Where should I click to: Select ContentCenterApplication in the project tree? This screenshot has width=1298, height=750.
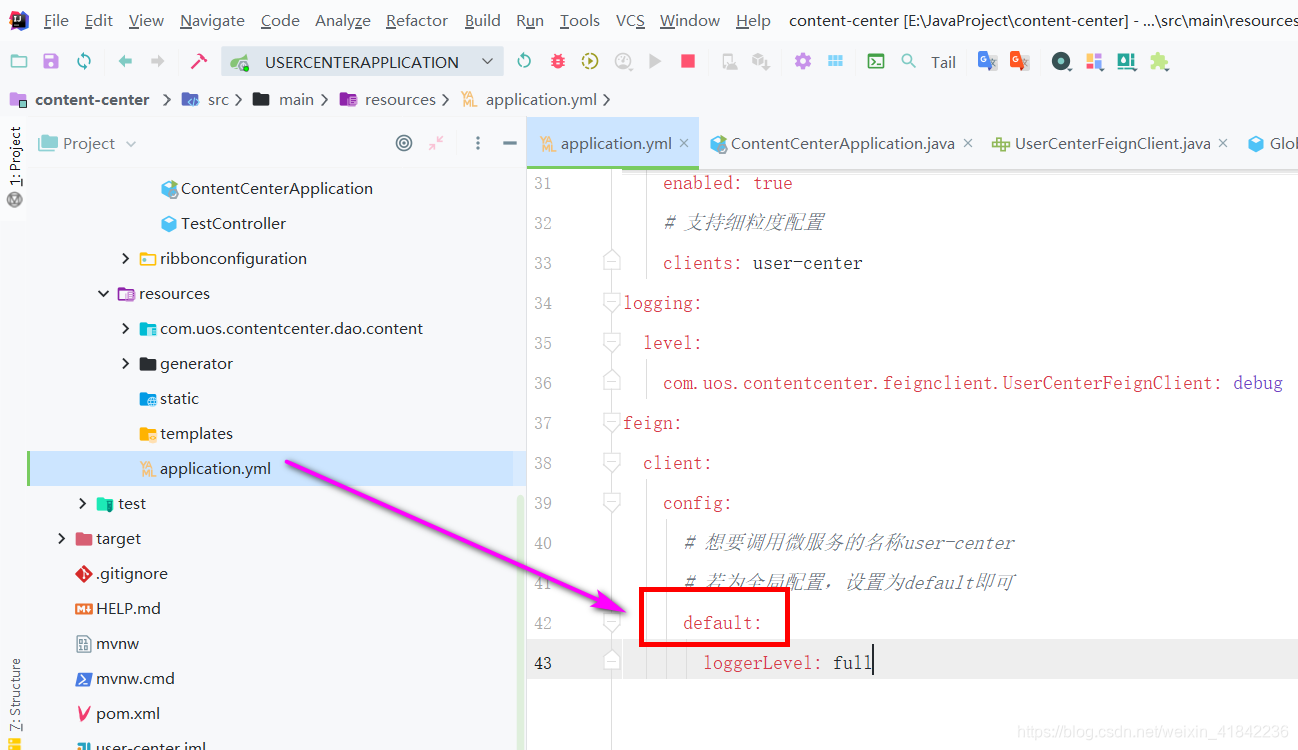276,189
